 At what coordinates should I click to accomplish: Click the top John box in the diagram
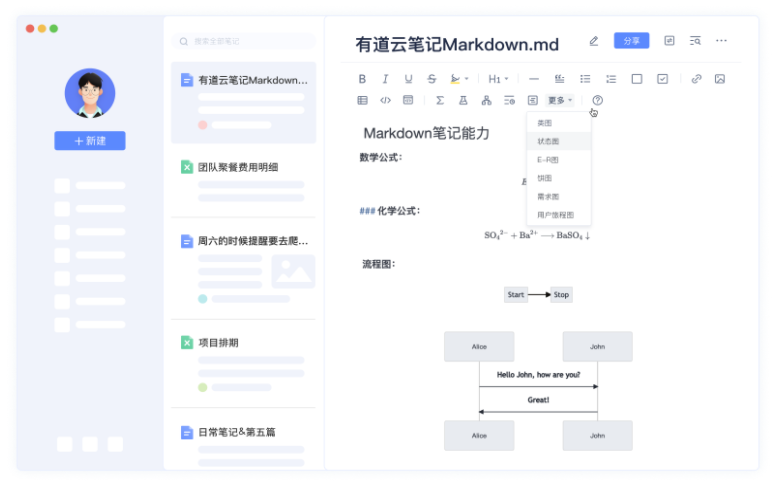[597, 346]
